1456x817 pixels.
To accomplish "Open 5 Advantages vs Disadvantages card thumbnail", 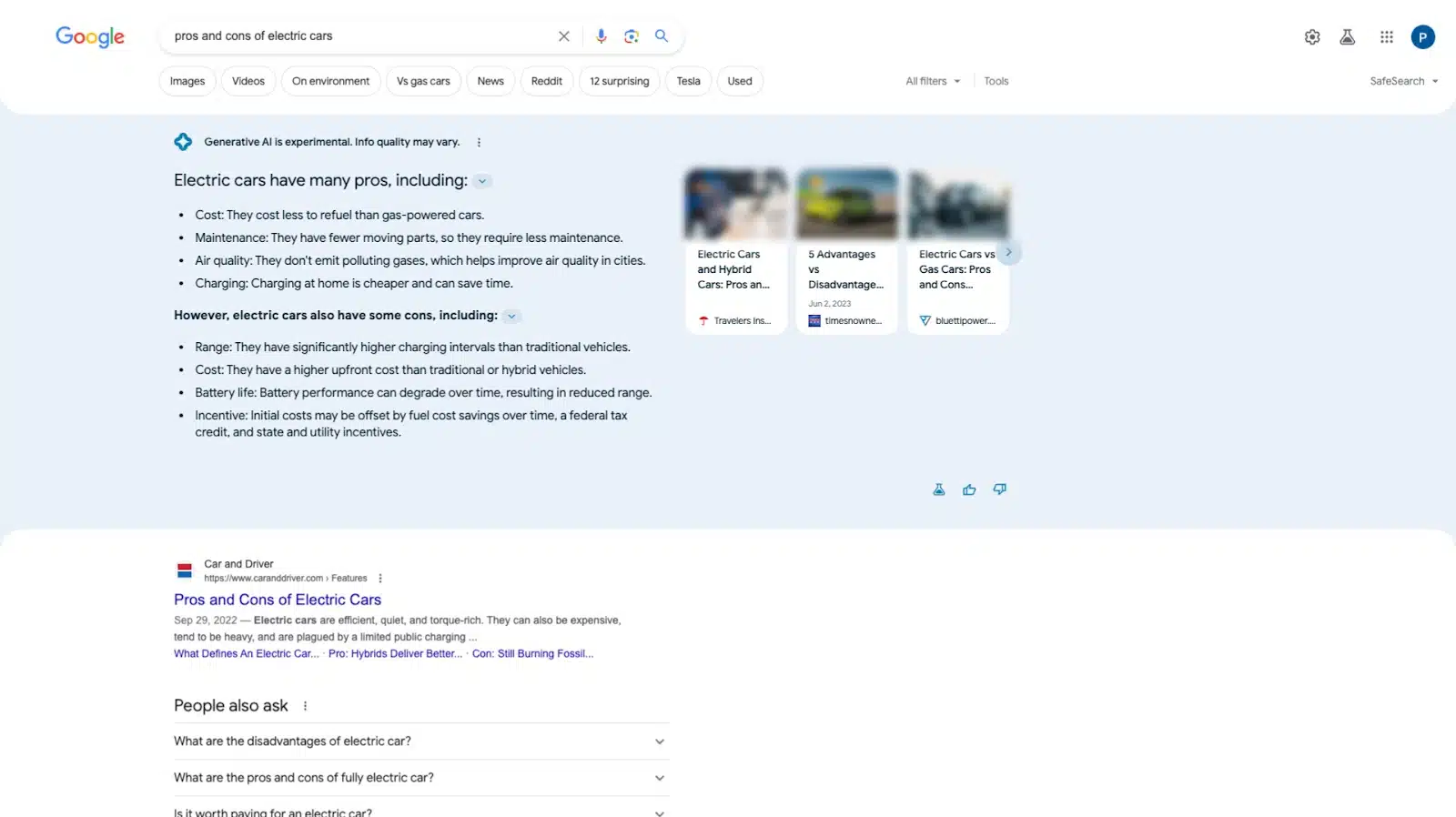I will point(847,204).
